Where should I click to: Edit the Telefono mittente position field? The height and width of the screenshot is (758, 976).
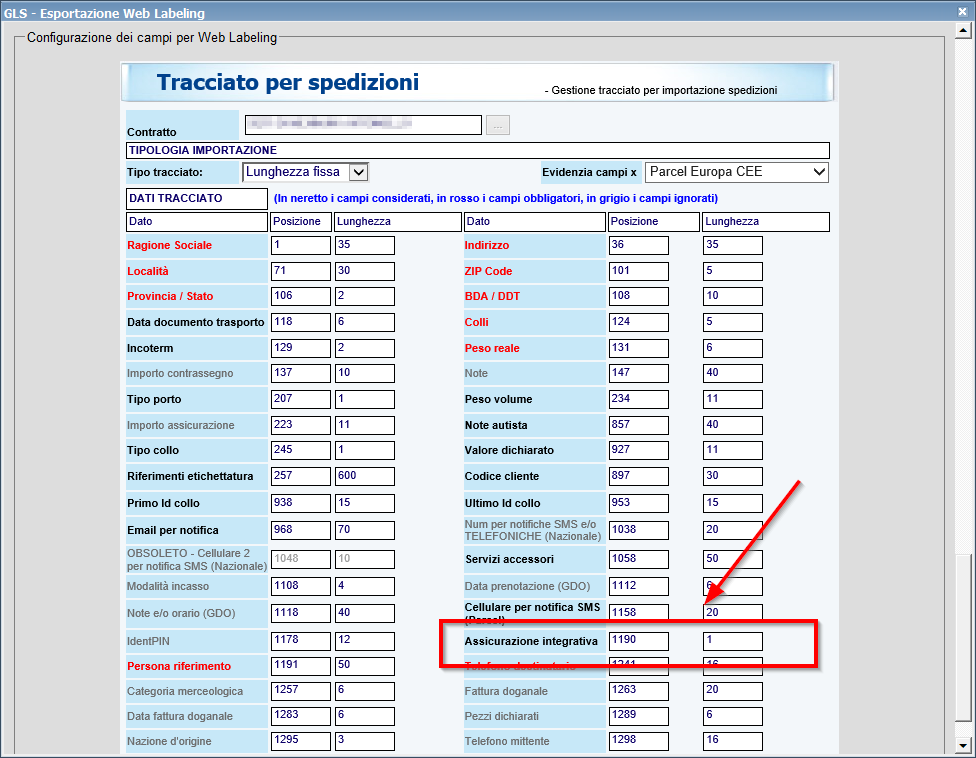(639, 741)
